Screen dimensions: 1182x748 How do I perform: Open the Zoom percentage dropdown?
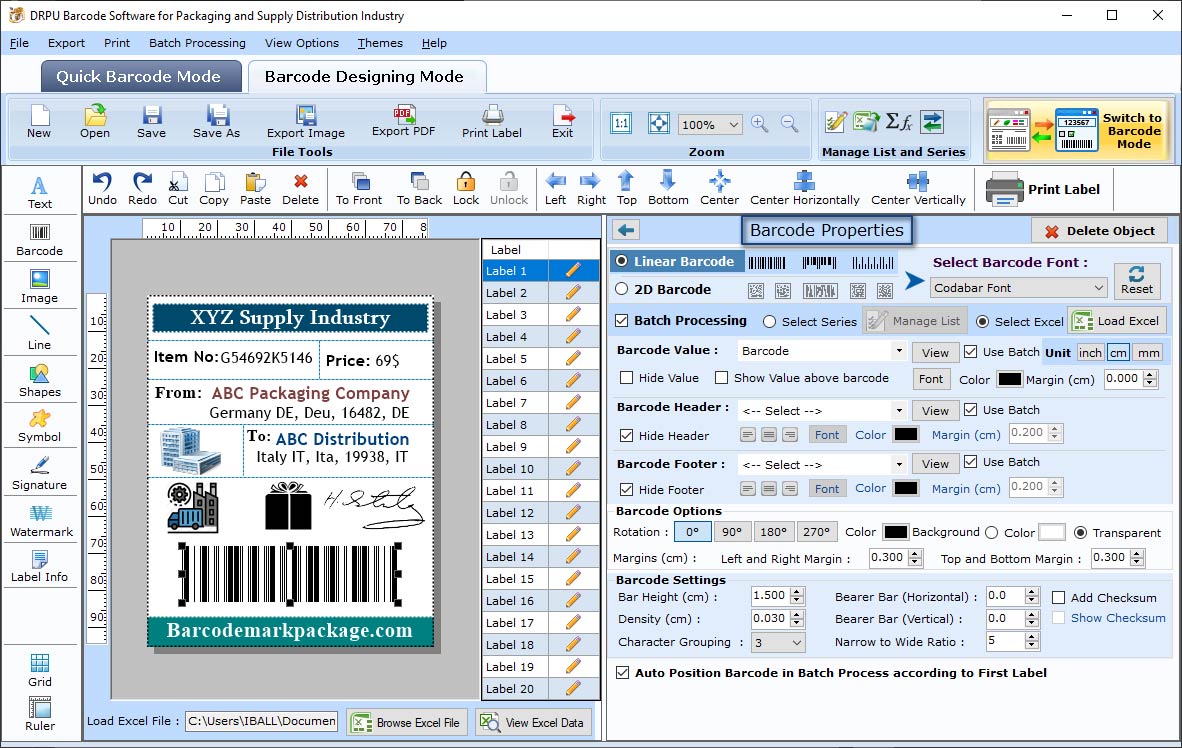coord(733,124)
